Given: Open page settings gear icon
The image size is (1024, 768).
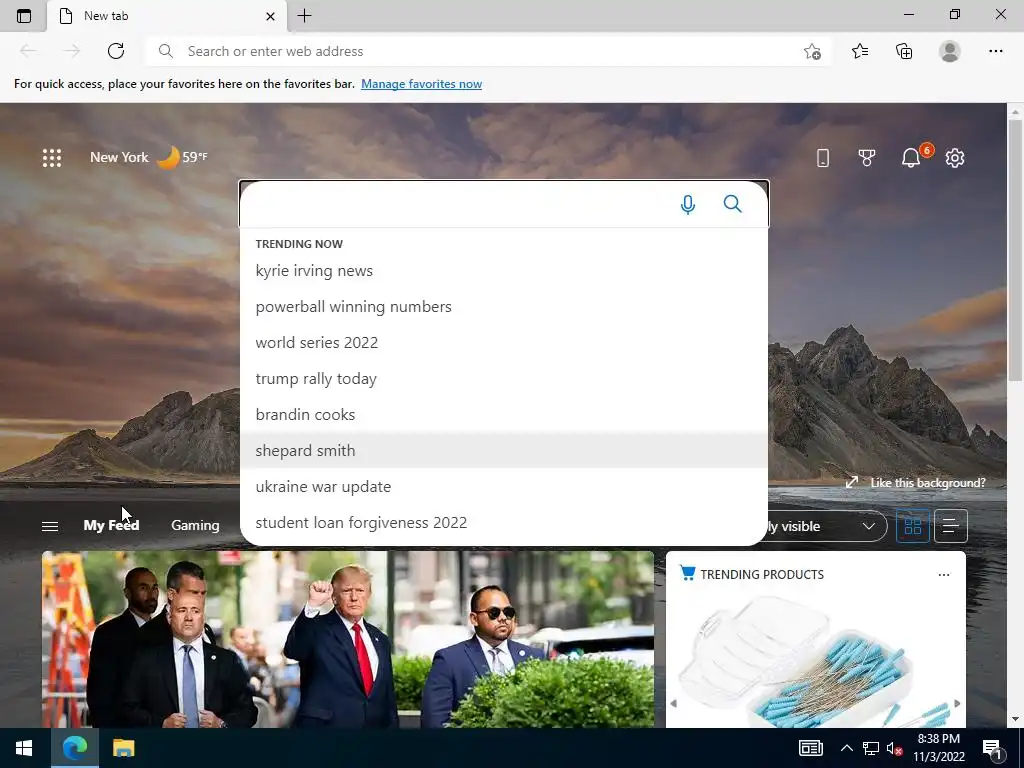Looking at the screenshot, I should tap(955, 157).
